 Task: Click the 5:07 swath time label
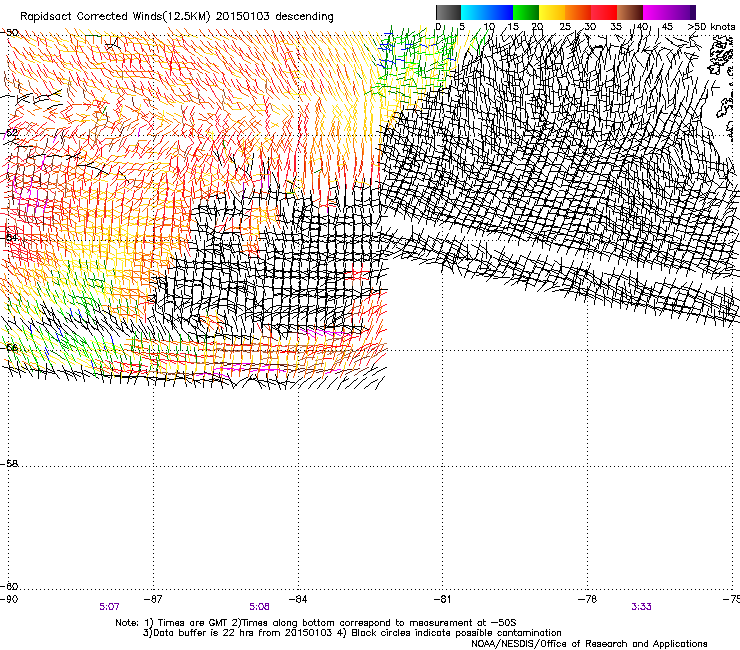tap(109, 607)
